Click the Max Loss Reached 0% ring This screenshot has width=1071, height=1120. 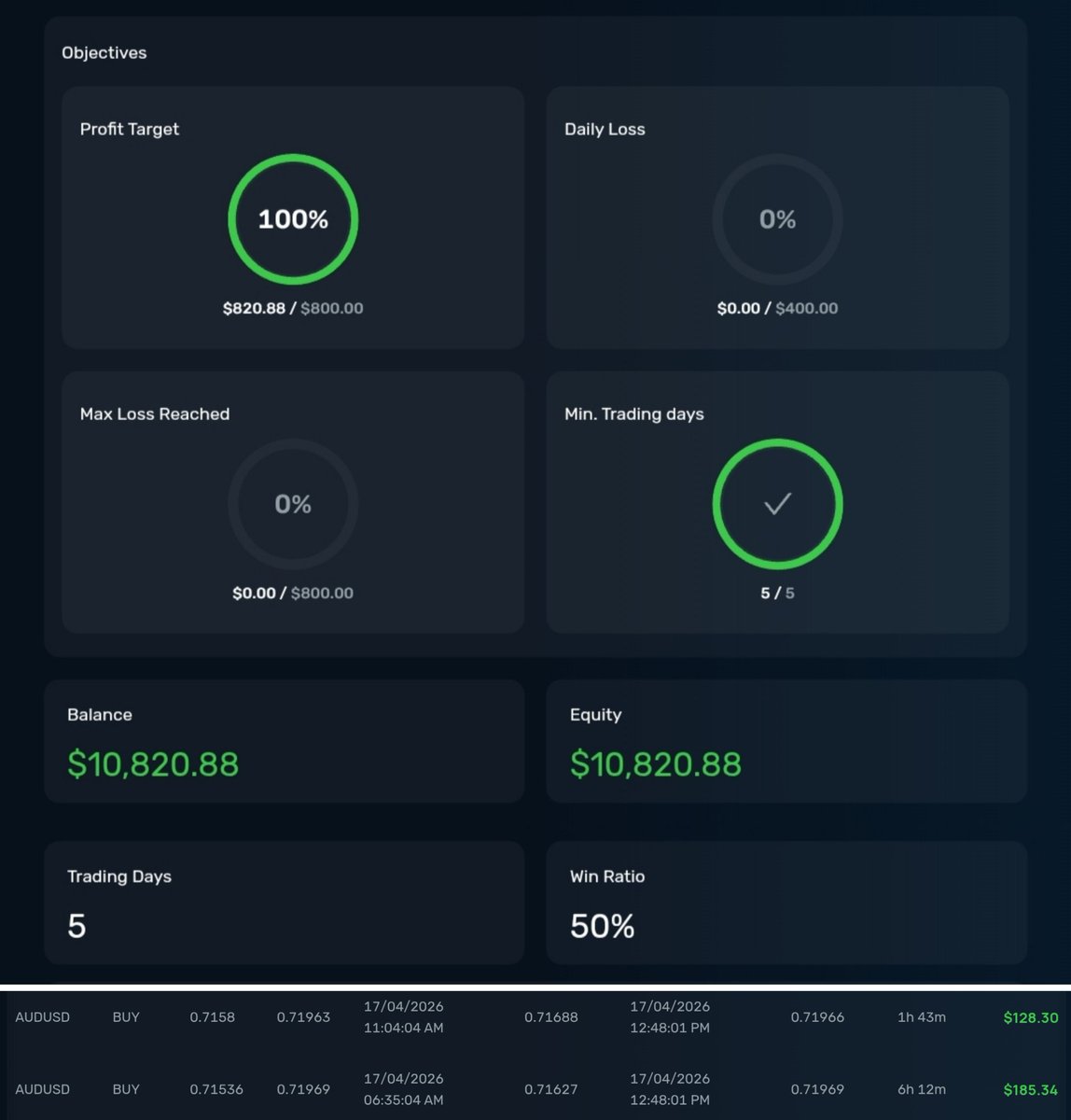(x=293, y=504)
